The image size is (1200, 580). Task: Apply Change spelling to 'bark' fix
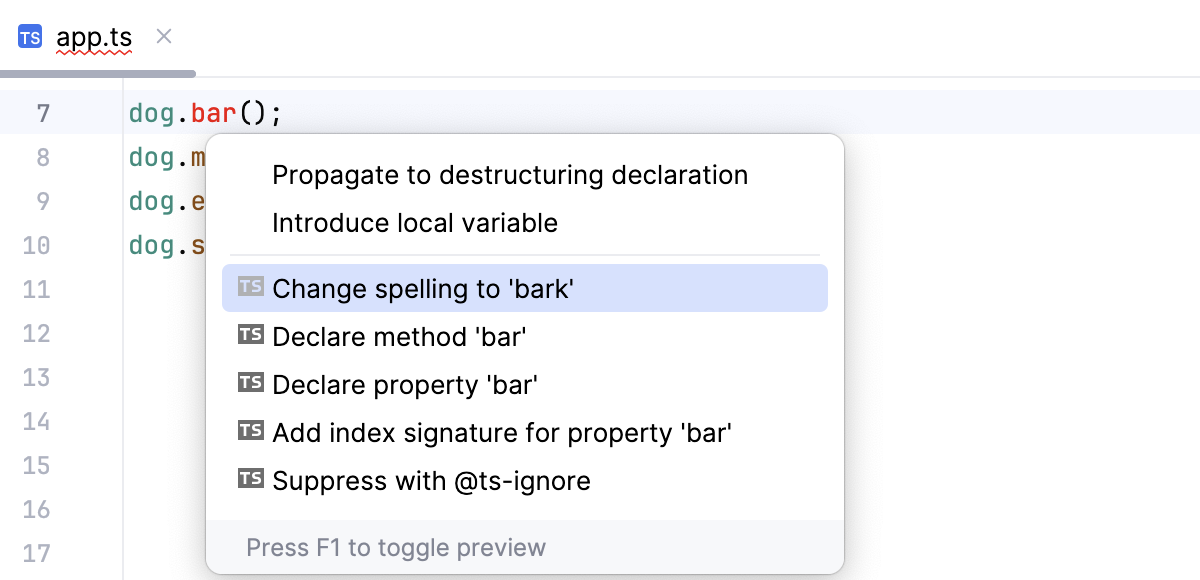pos(423,289)
